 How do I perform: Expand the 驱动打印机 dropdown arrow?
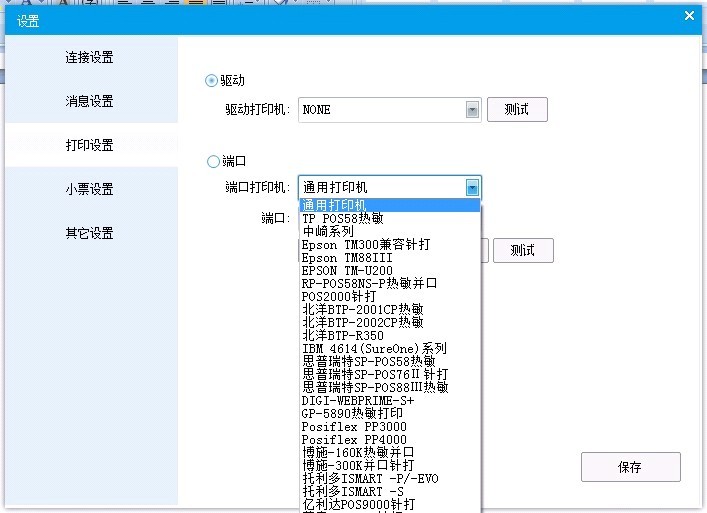[473, 110]
